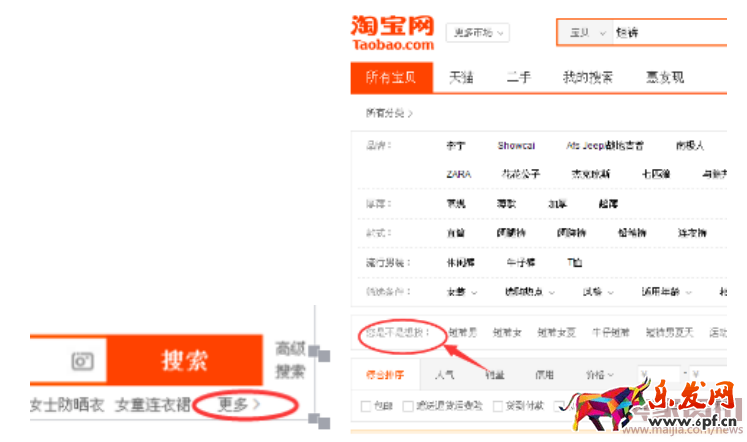747x442 pixels.
Task: Choose 加厚 thickness filter
Action: pos(557,204)
